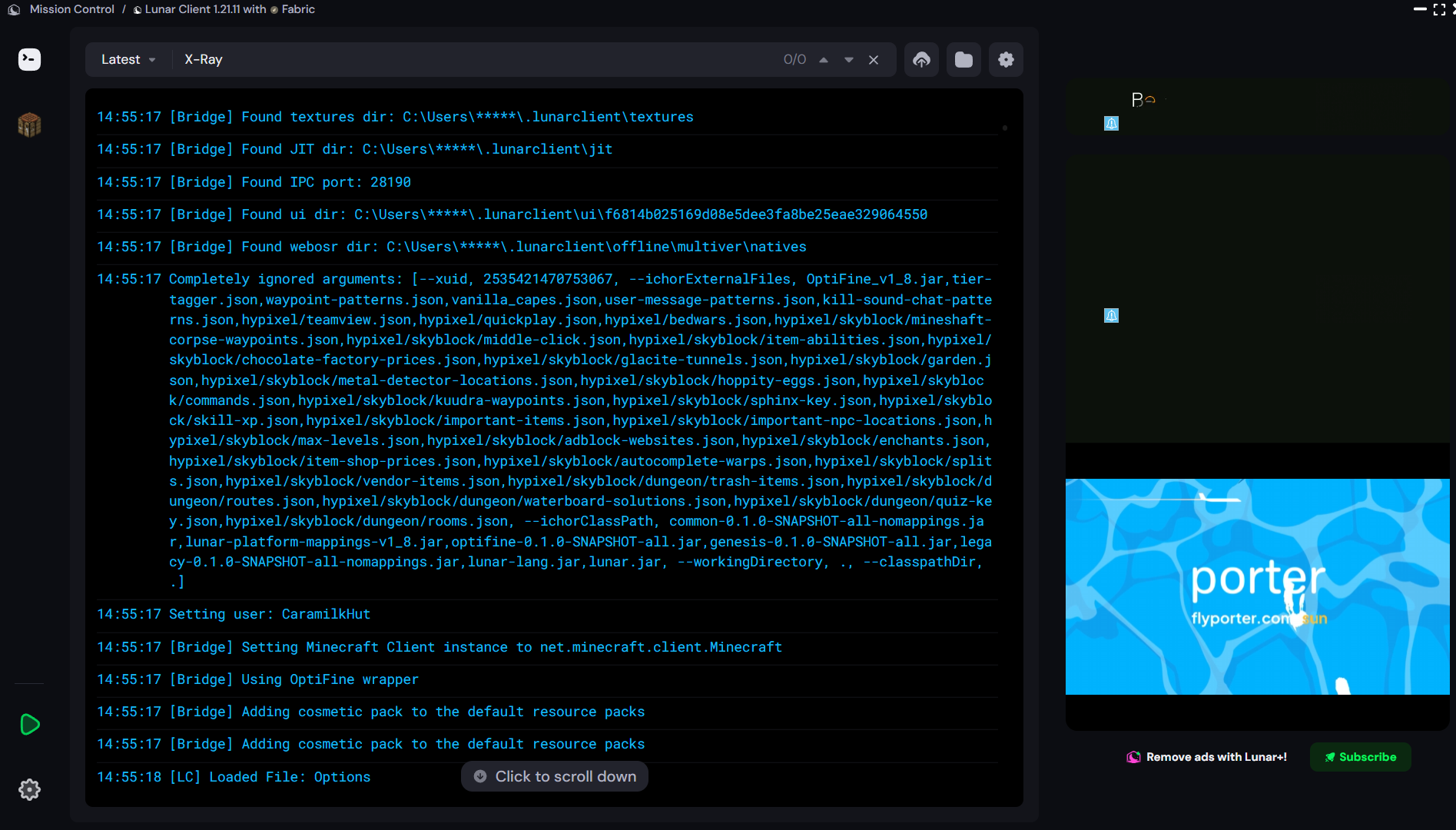Open the console terminal icon in sidebar
The height and width of the screenshot is (830, 1456).
(x=29, y=59)
